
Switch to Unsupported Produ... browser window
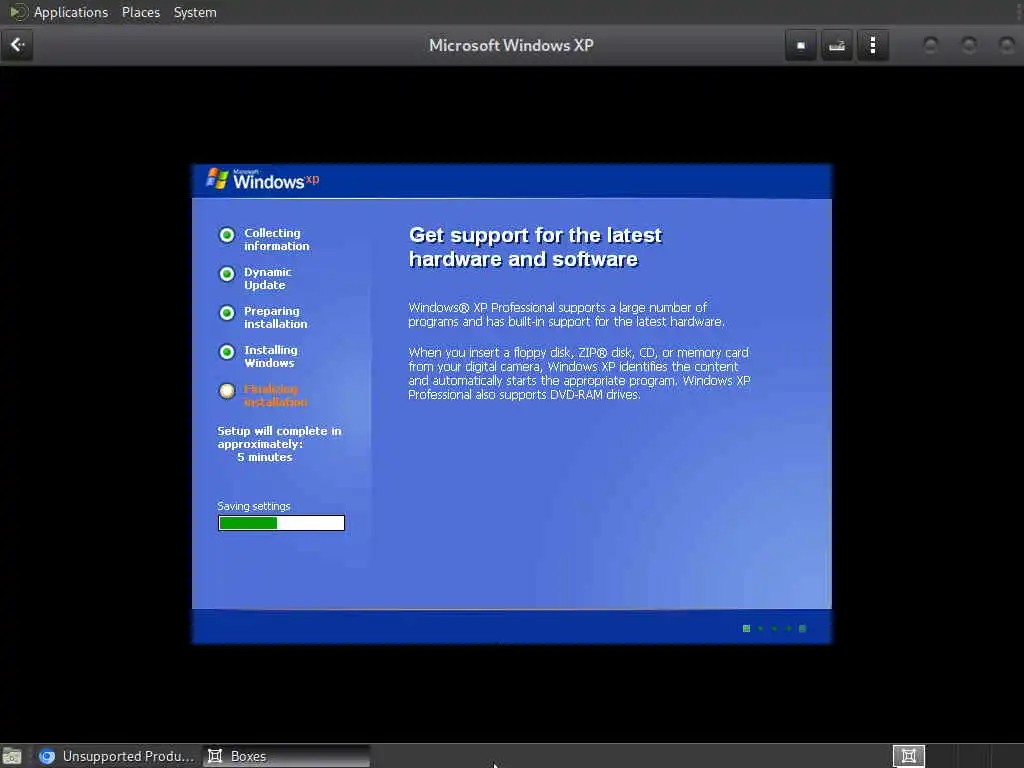(x=116, y=756)
